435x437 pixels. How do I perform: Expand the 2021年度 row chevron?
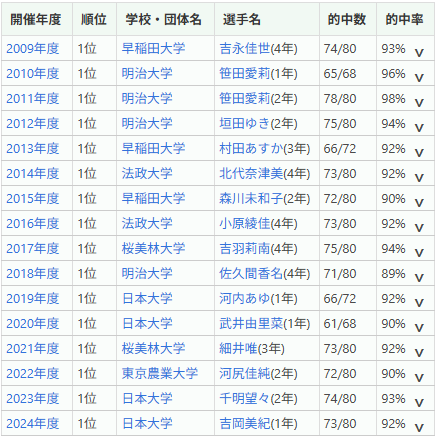pos(419,353)
